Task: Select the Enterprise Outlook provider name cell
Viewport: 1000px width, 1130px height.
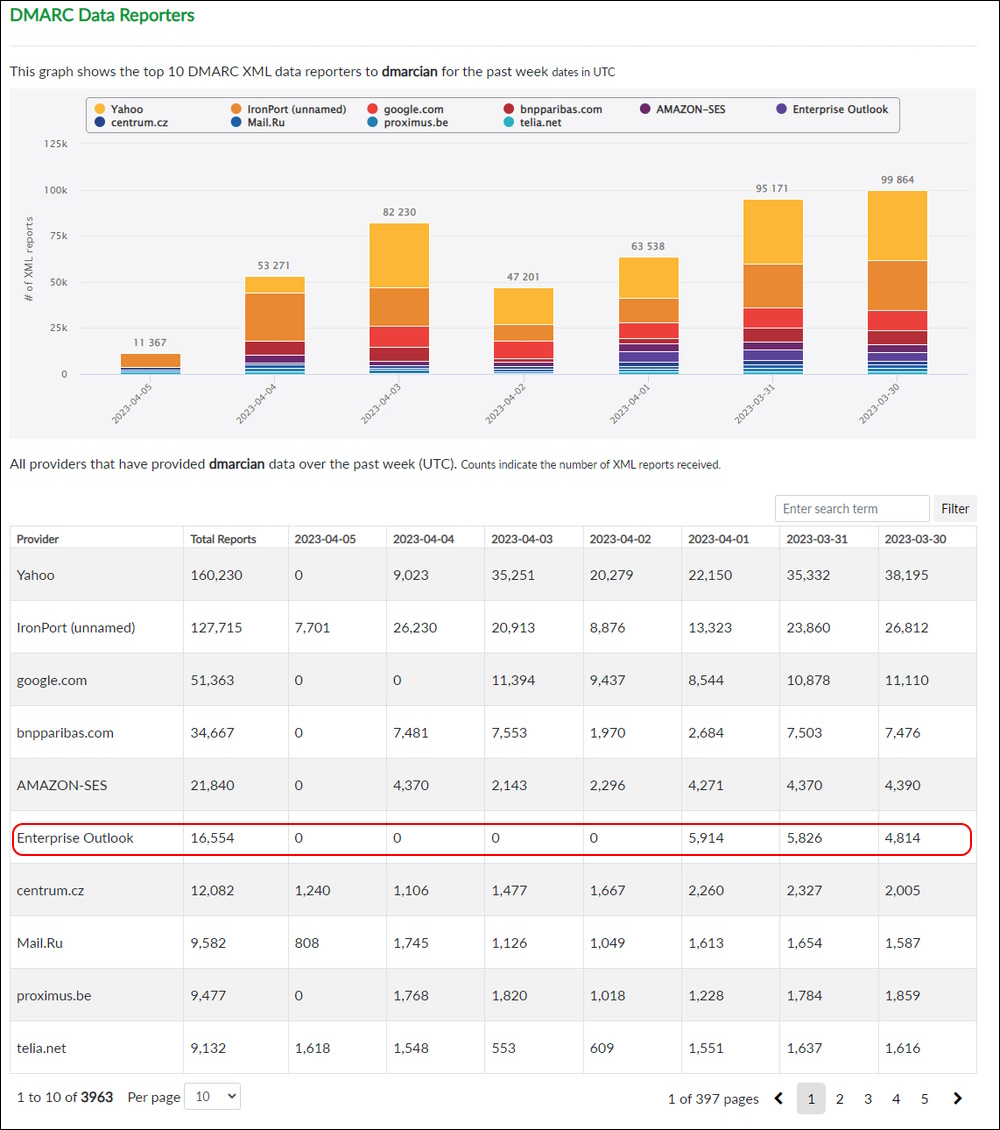Action: tap(97, 838)
